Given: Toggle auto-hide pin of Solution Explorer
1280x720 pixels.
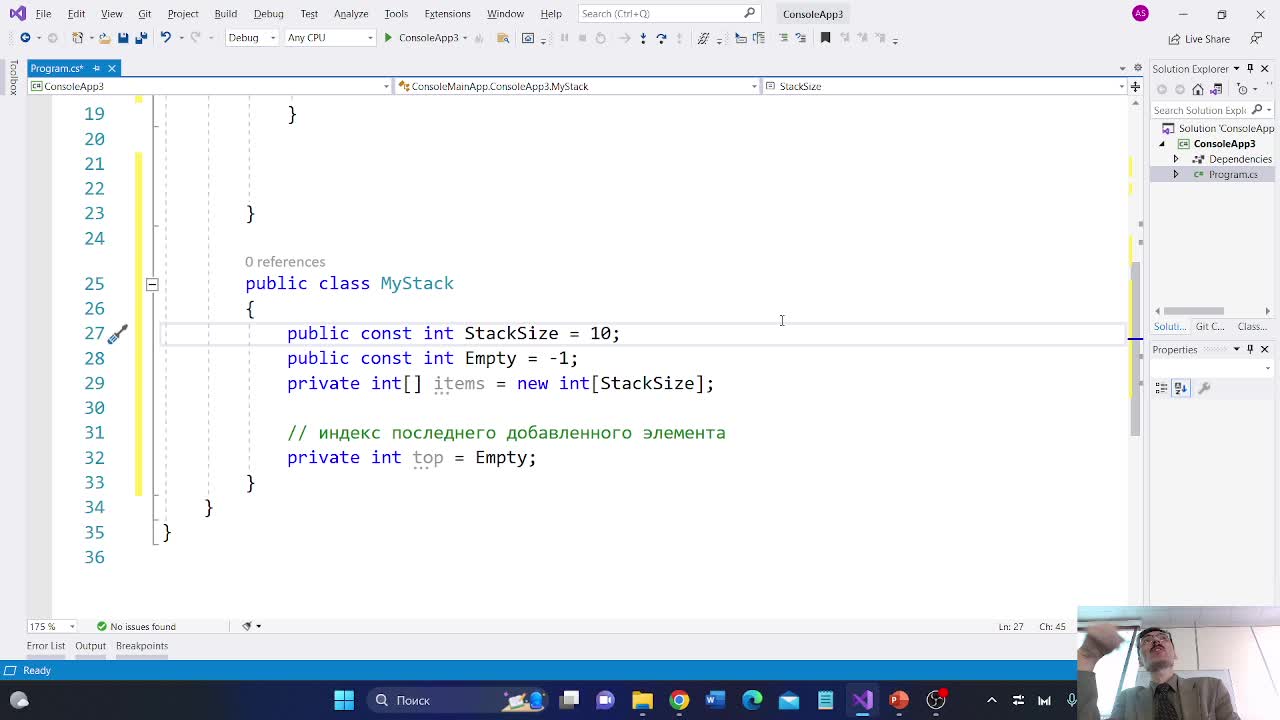Looking at the screenshot, I should pyautogui.click(x=1250, y=68).
